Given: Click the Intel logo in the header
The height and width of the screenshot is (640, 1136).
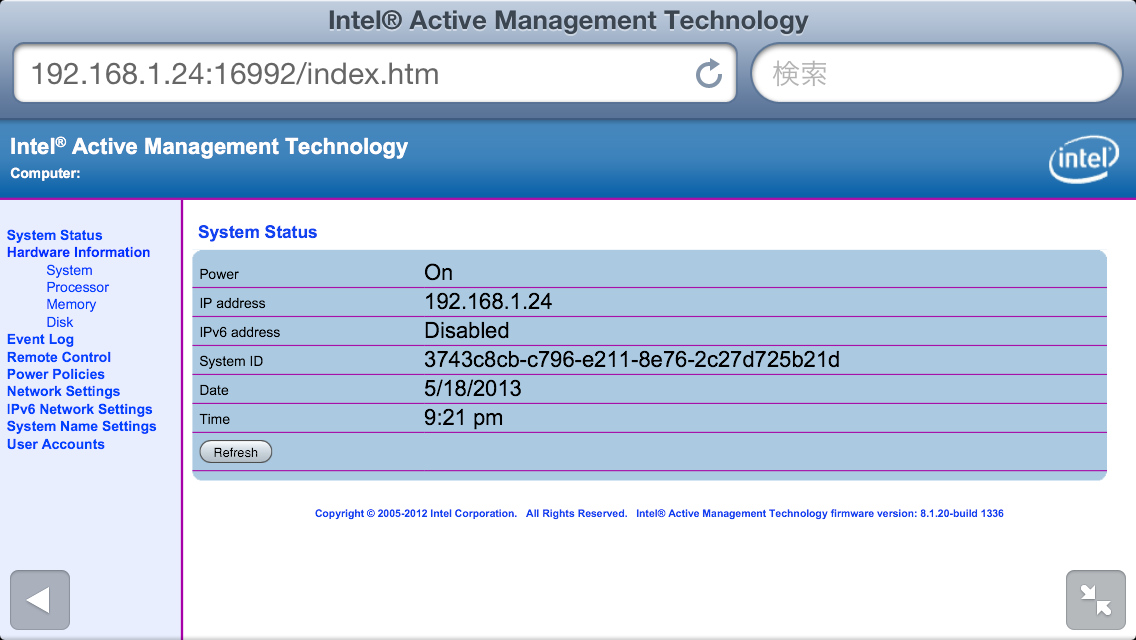Looking at the screenshot, I should coord(1084,159).
